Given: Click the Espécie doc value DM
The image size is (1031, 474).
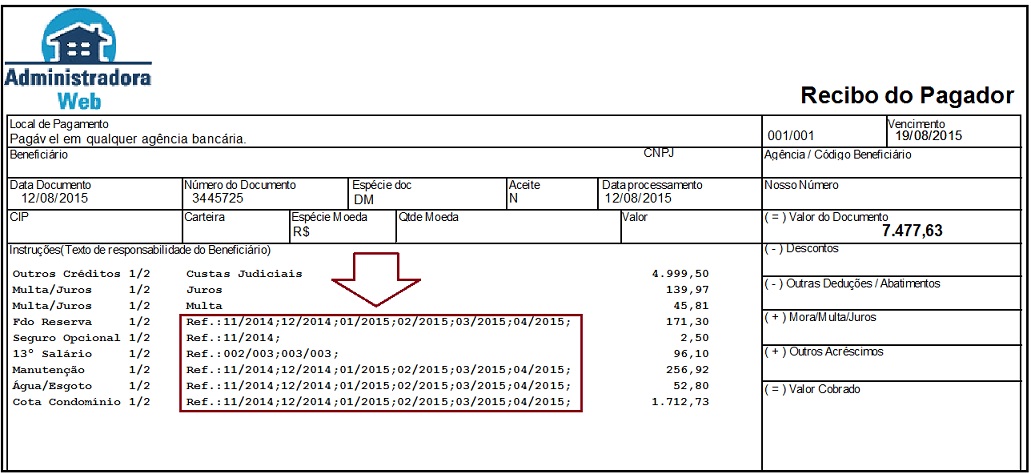Looking at the screenshot, I should pos(363,199).
